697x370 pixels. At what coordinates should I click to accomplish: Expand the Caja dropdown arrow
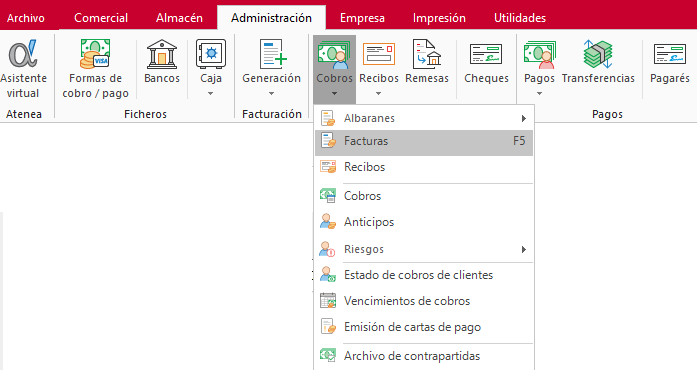pyautogui.click(x=211, y=94)
